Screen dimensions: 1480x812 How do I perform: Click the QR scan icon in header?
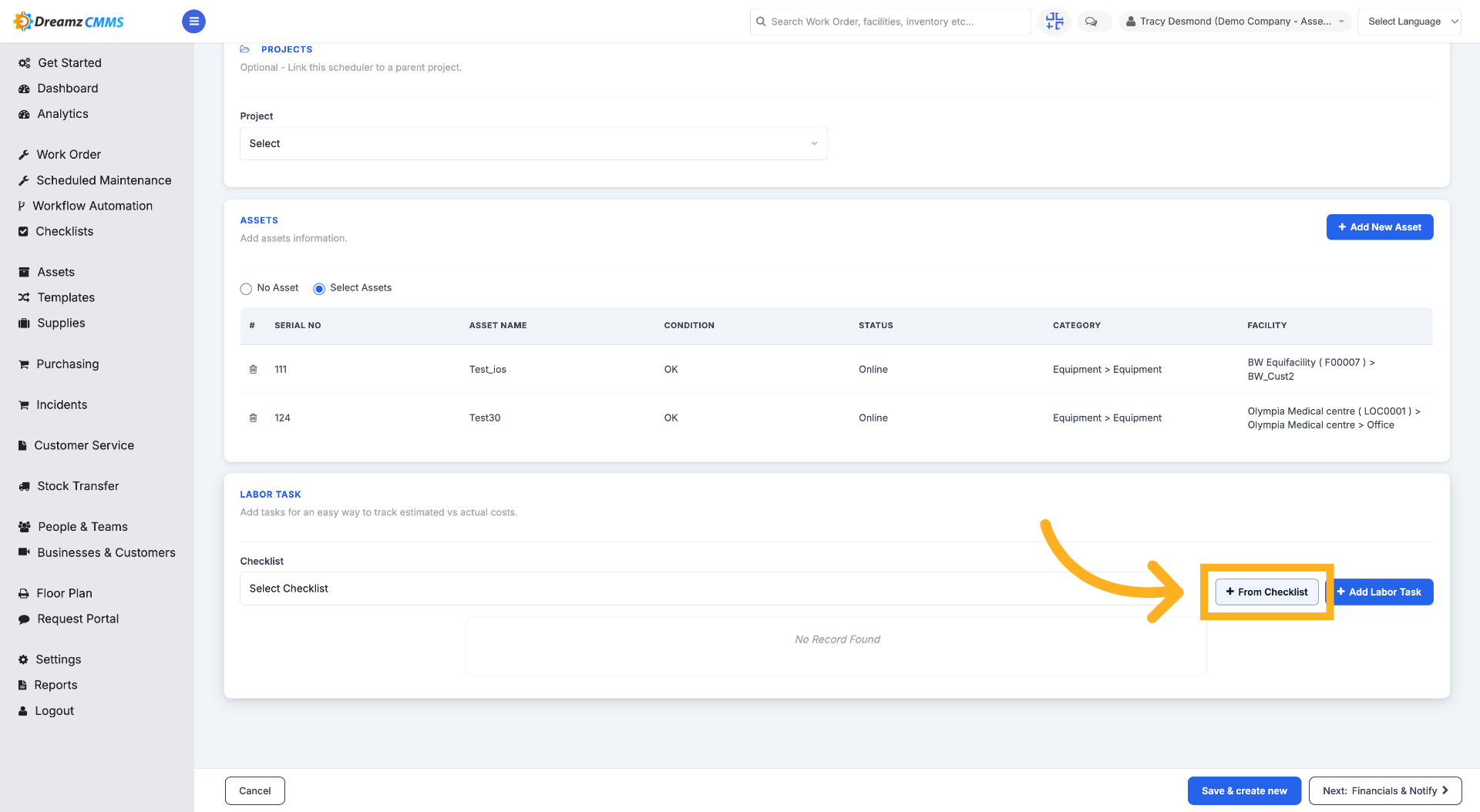click(x=1054, y=22)
